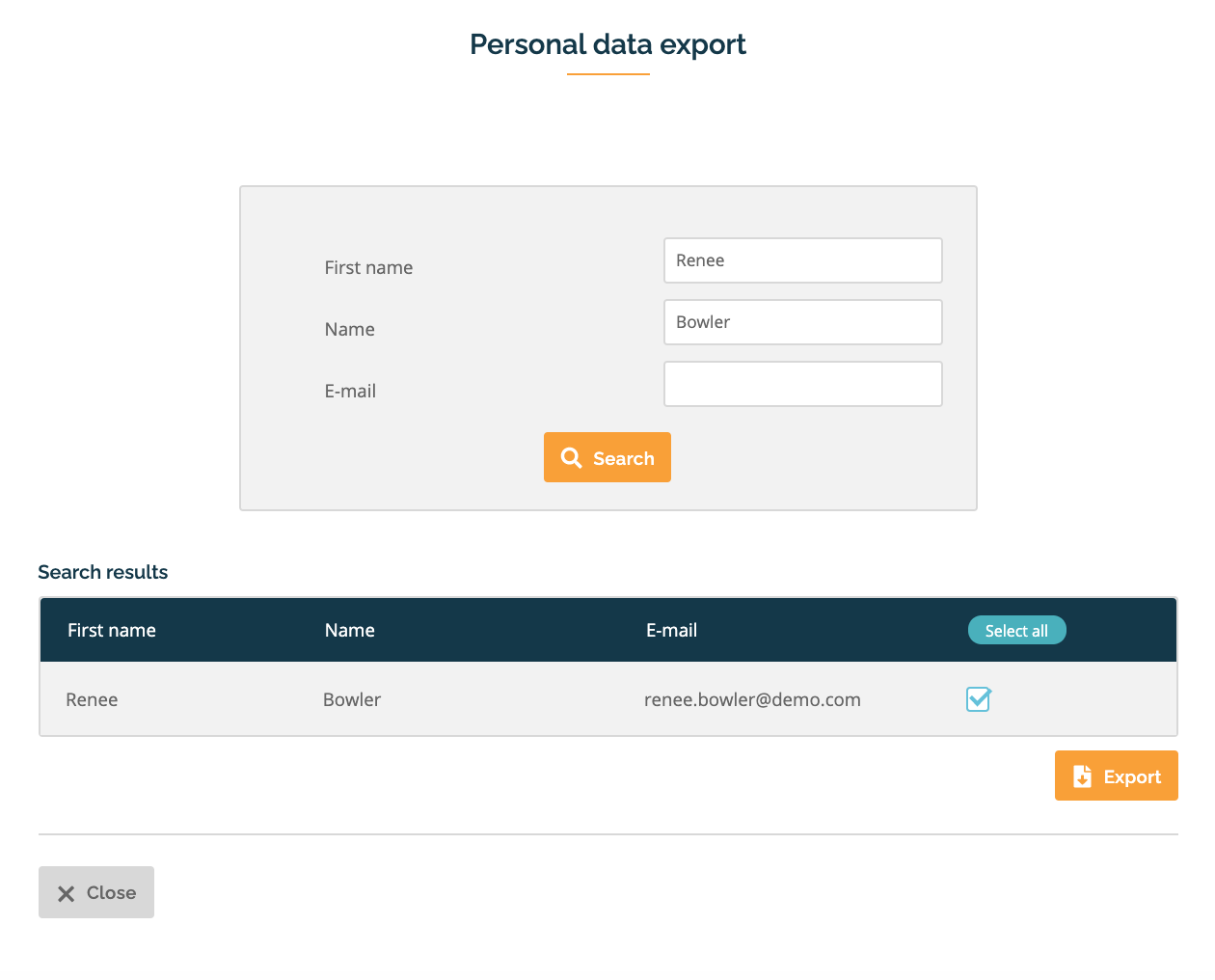Click the Export button
This screenshot has height=980, width=1215.
[1116, 776]
